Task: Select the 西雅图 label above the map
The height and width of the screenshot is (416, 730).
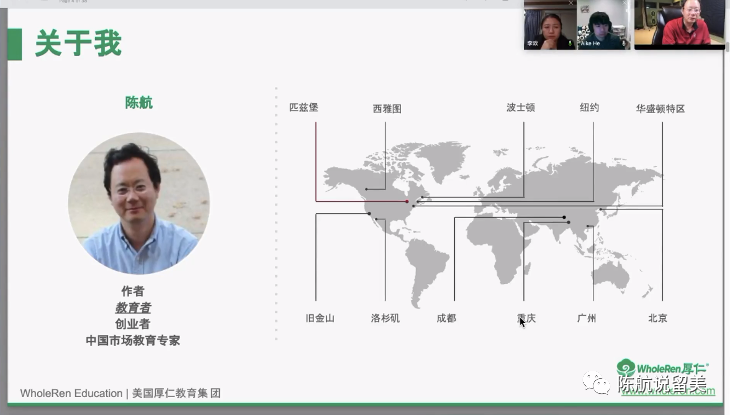Action: tap(387, 108)
